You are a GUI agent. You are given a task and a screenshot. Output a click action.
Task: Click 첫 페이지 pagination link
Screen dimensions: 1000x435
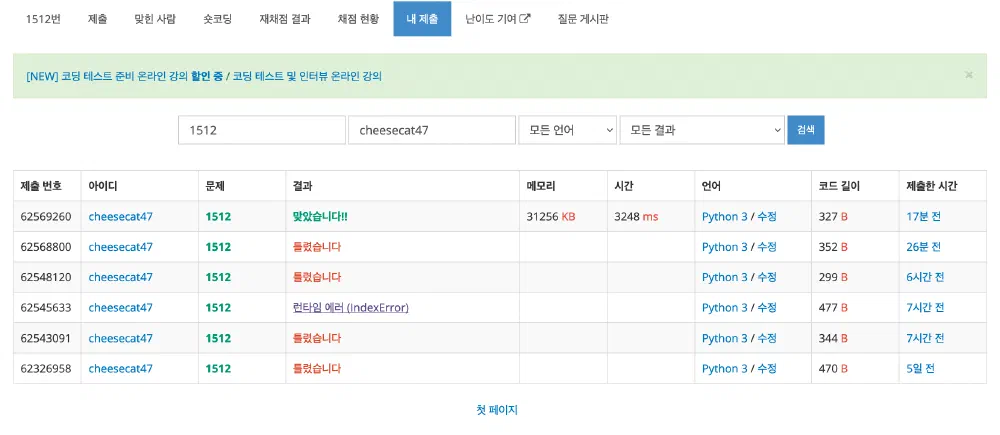497,410
